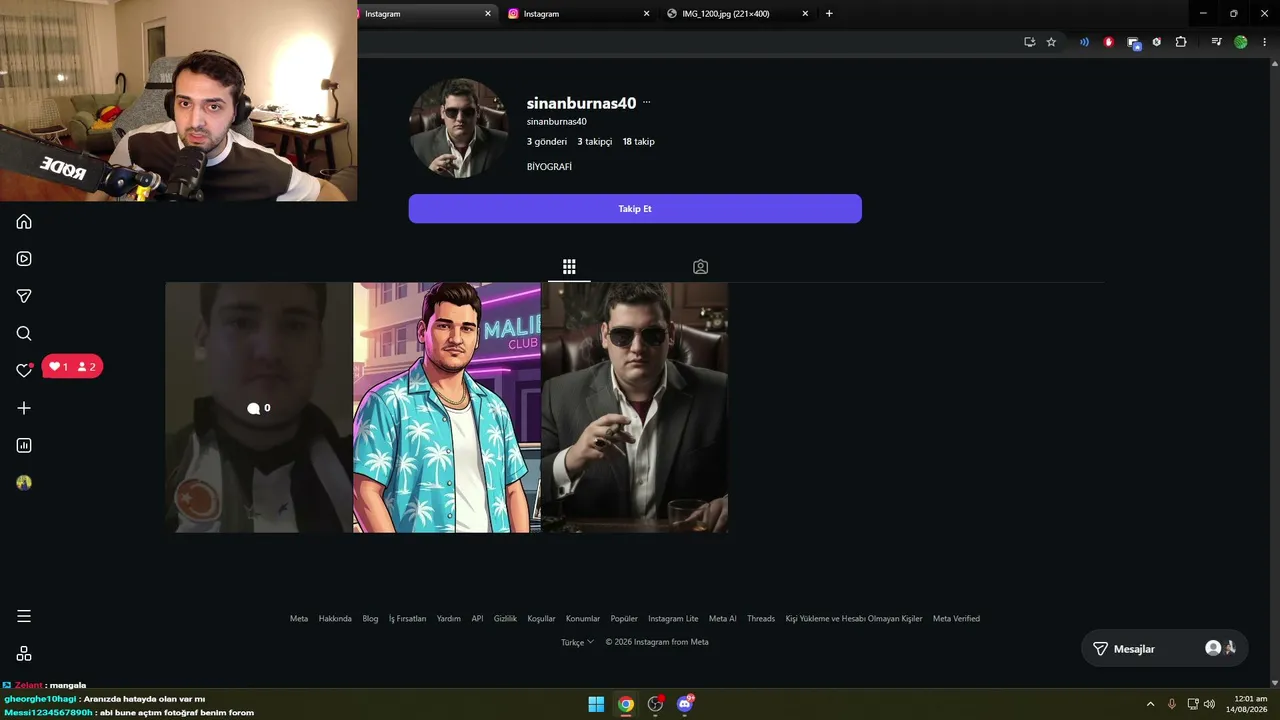Click the Takip Et follow button
Viewport: 1280px width, 720px height.
pos(635,209)
